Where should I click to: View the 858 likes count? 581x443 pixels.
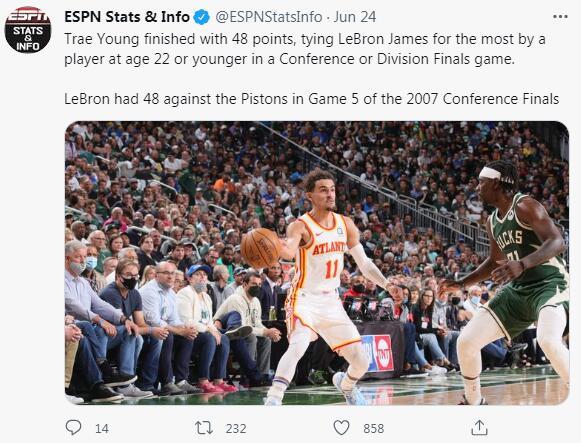coord(374,429)
